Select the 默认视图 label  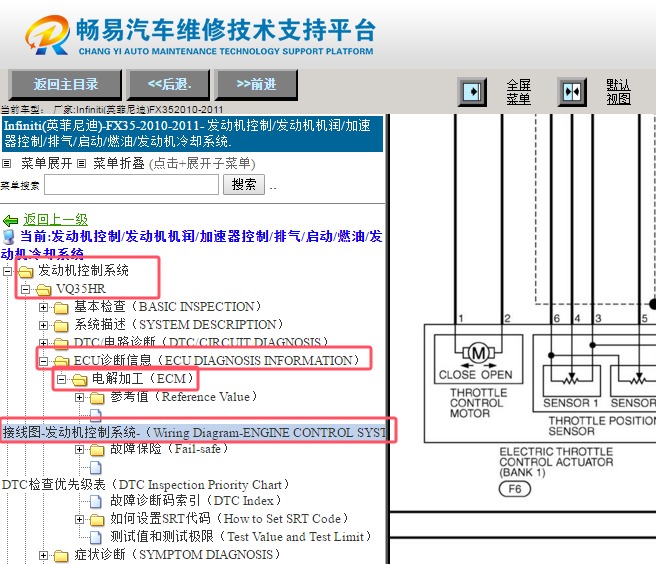619,92
